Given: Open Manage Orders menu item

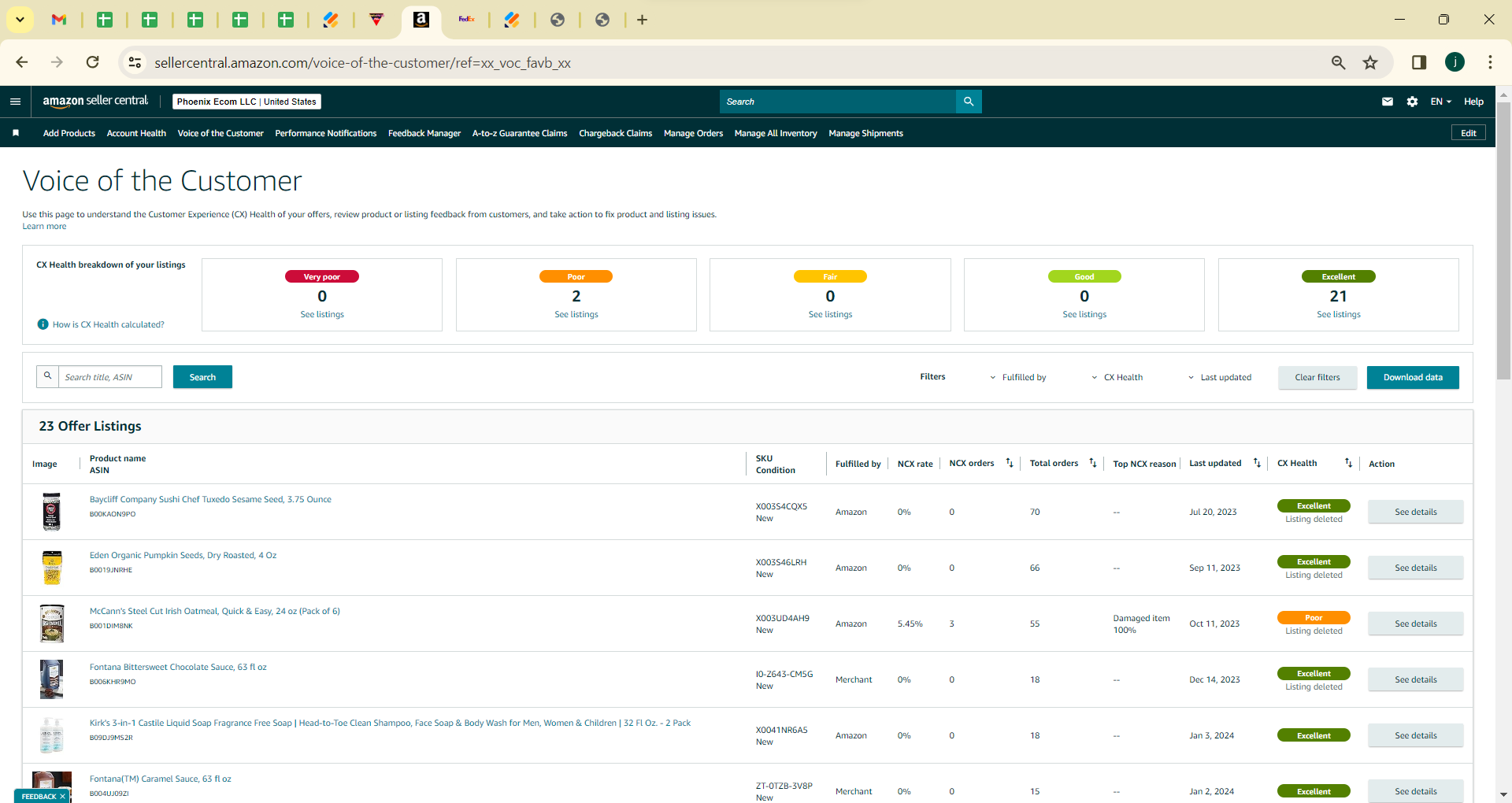Looking at the screenshot, I should 693,133.
